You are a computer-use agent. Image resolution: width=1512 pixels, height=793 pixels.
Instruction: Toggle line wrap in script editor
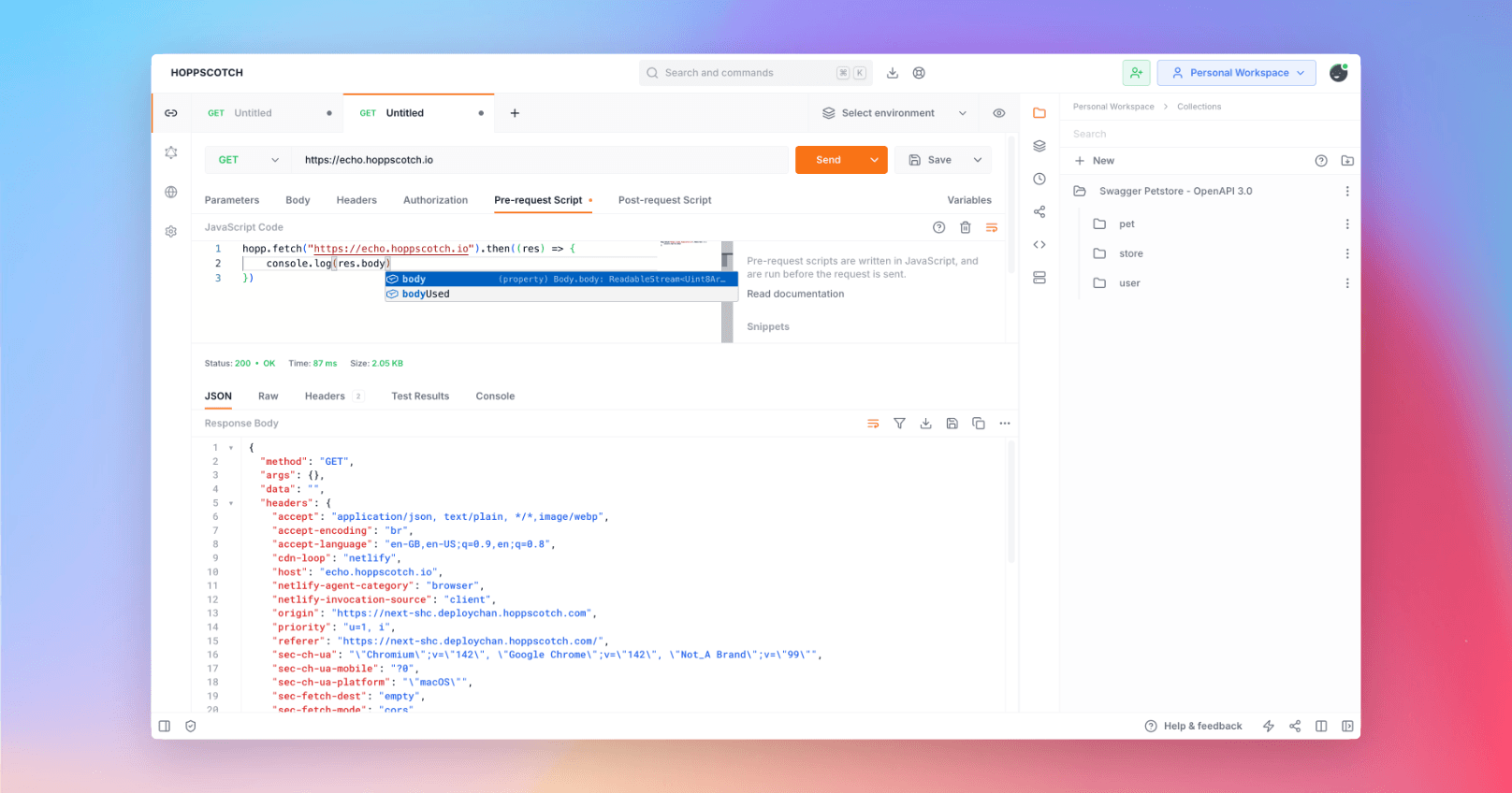click(992, 227)
